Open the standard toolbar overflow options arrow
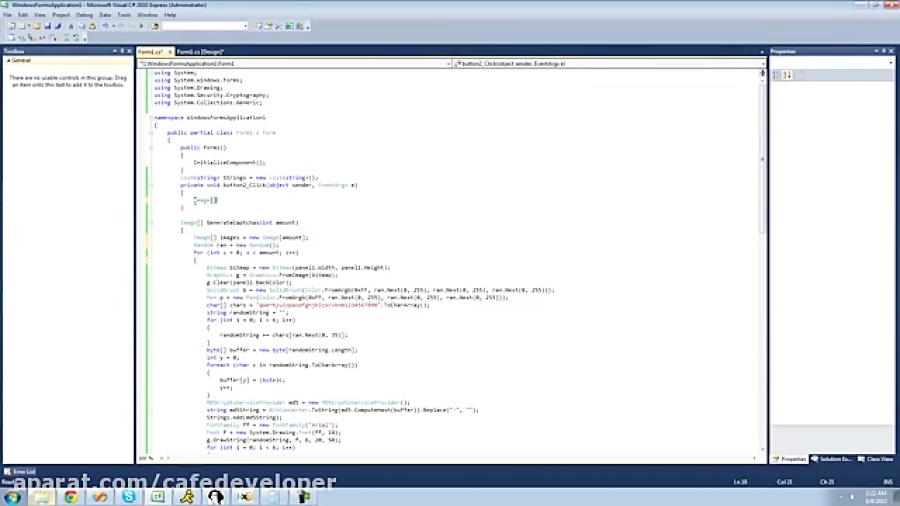 click(x=308, y=27)
